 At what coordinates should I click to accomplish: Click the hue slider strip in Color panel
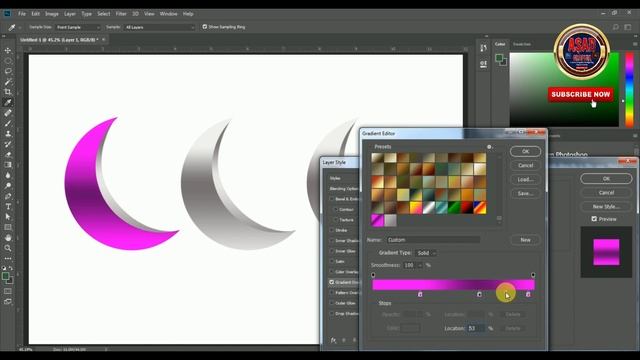(629, 89)
